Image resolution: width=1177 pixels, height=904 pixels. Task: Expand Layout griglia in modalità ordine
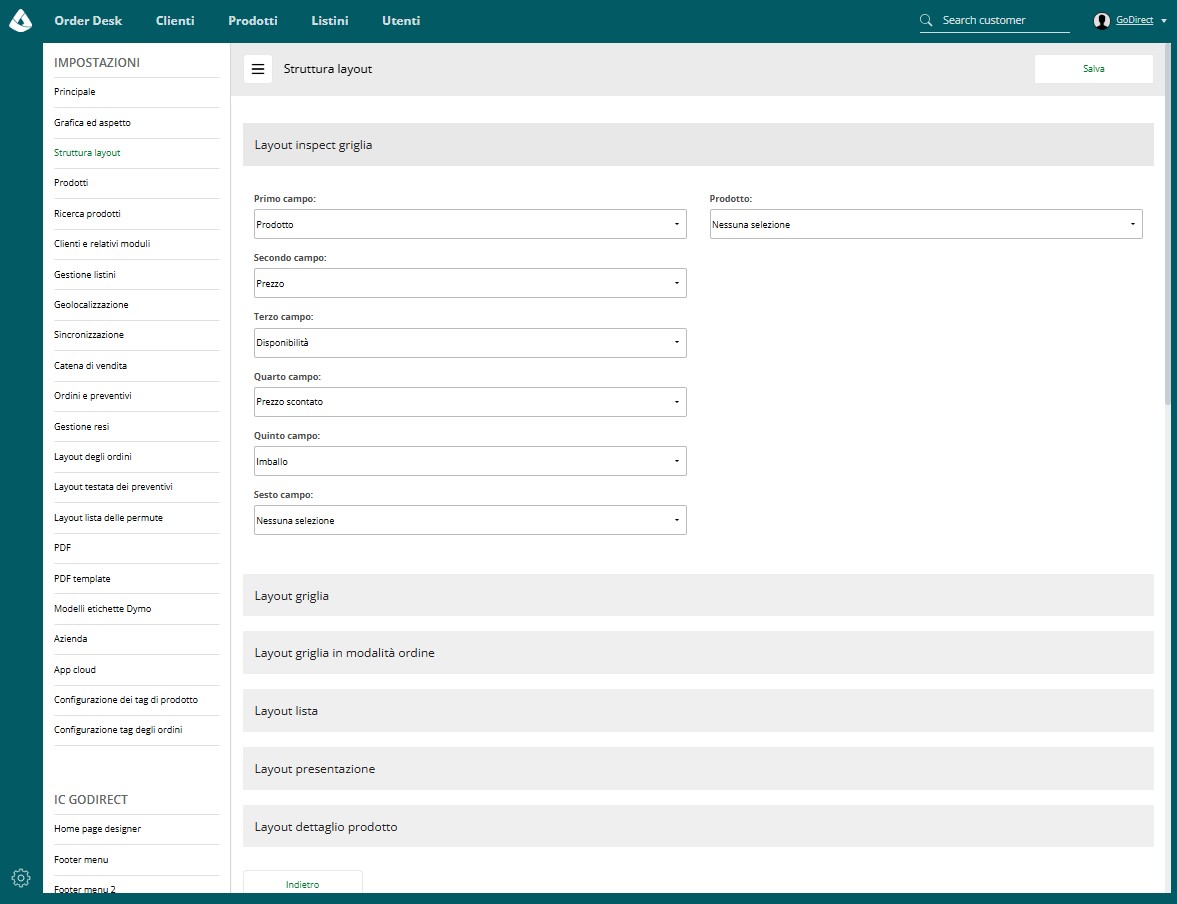697,652
